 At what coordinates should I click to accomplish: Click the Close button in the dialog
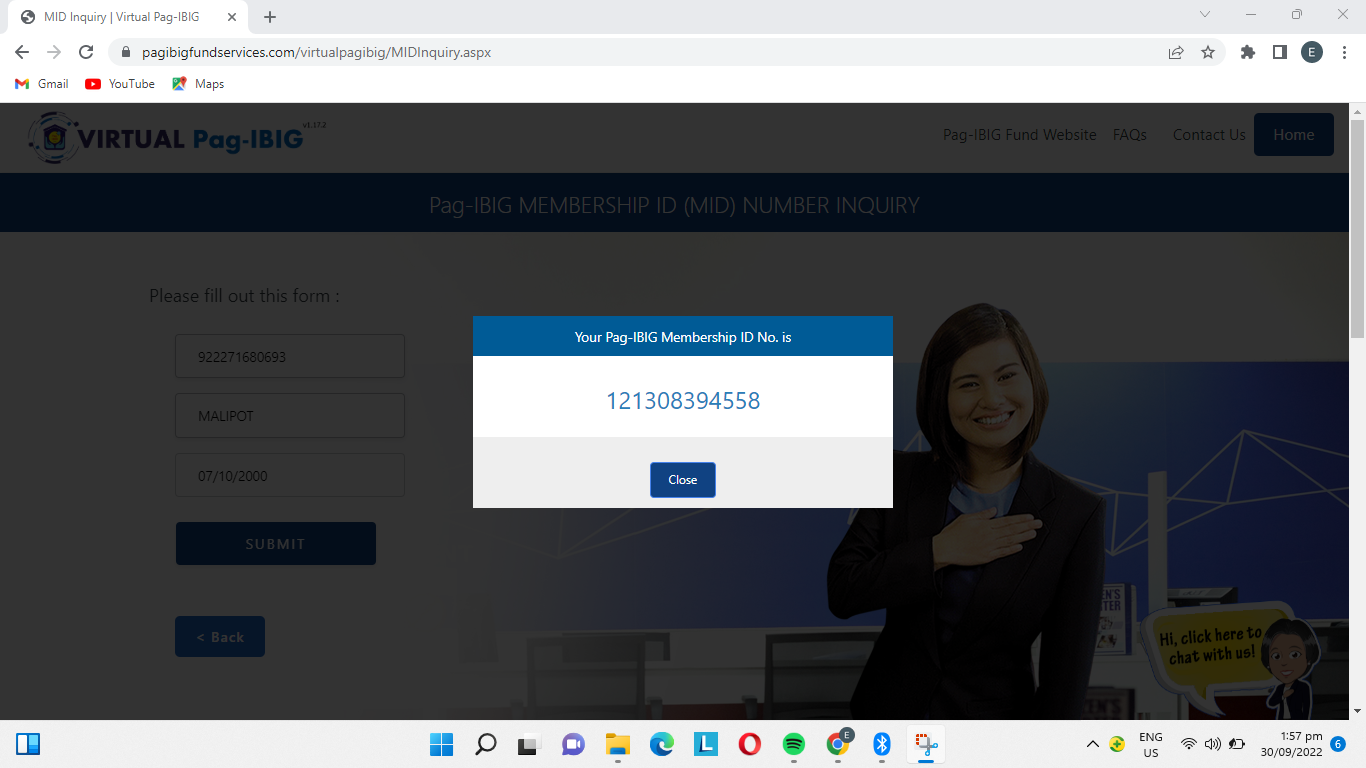[682, 480]
